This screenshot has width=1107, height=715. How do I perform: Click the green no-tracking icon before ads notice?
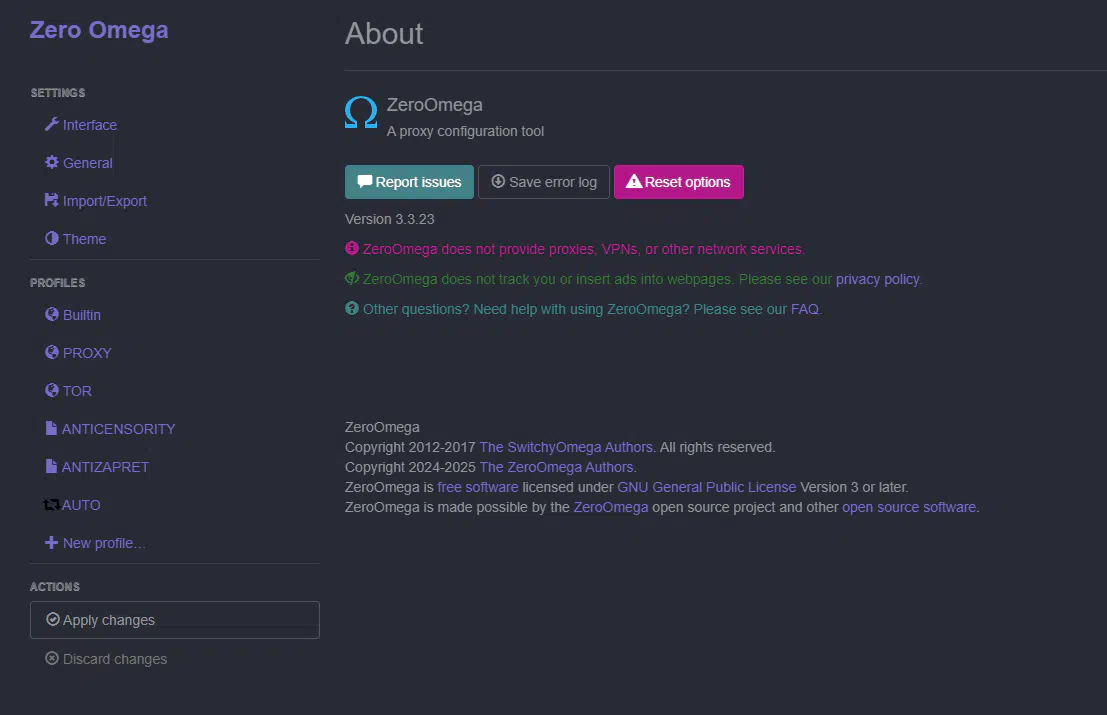point(352,279)
